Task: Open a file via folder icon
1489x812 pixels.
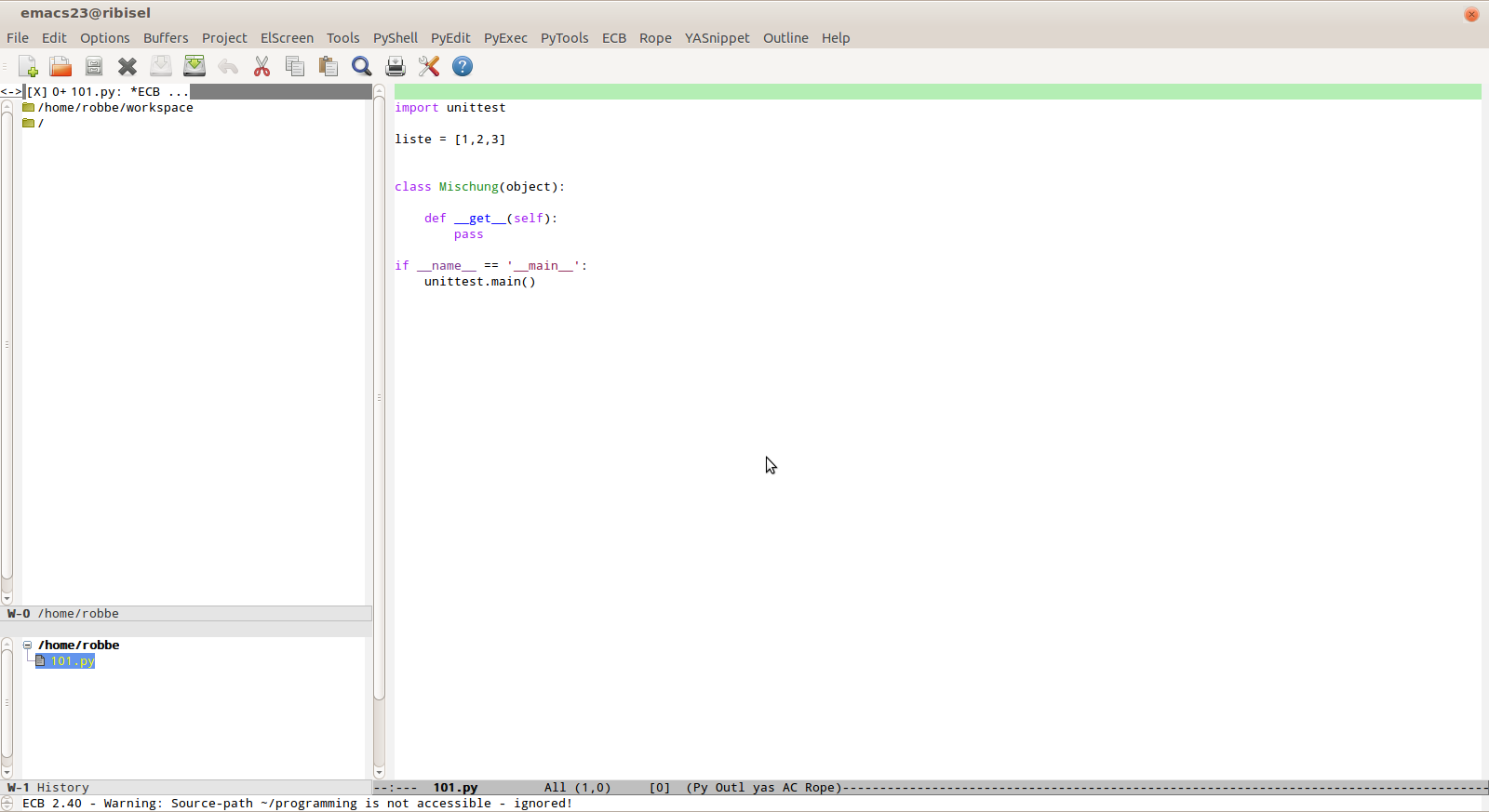Action: pyautogui.click(x=60, y=66)
